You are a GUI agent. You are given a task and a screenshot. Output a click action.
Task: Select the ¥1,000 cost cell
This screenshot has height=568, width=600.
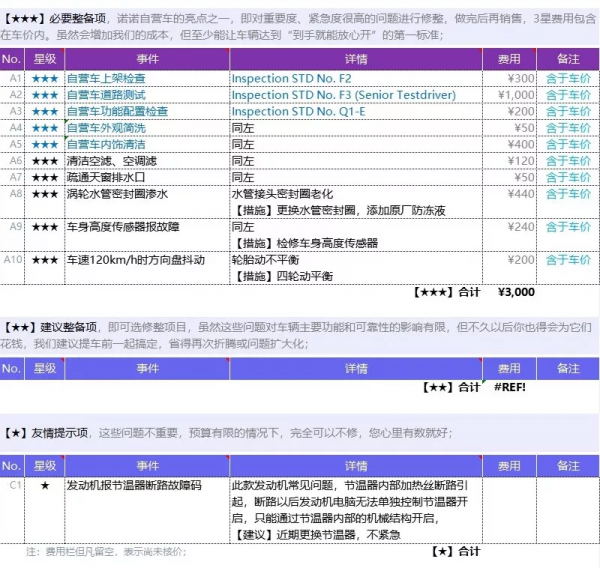coord(509,95)
